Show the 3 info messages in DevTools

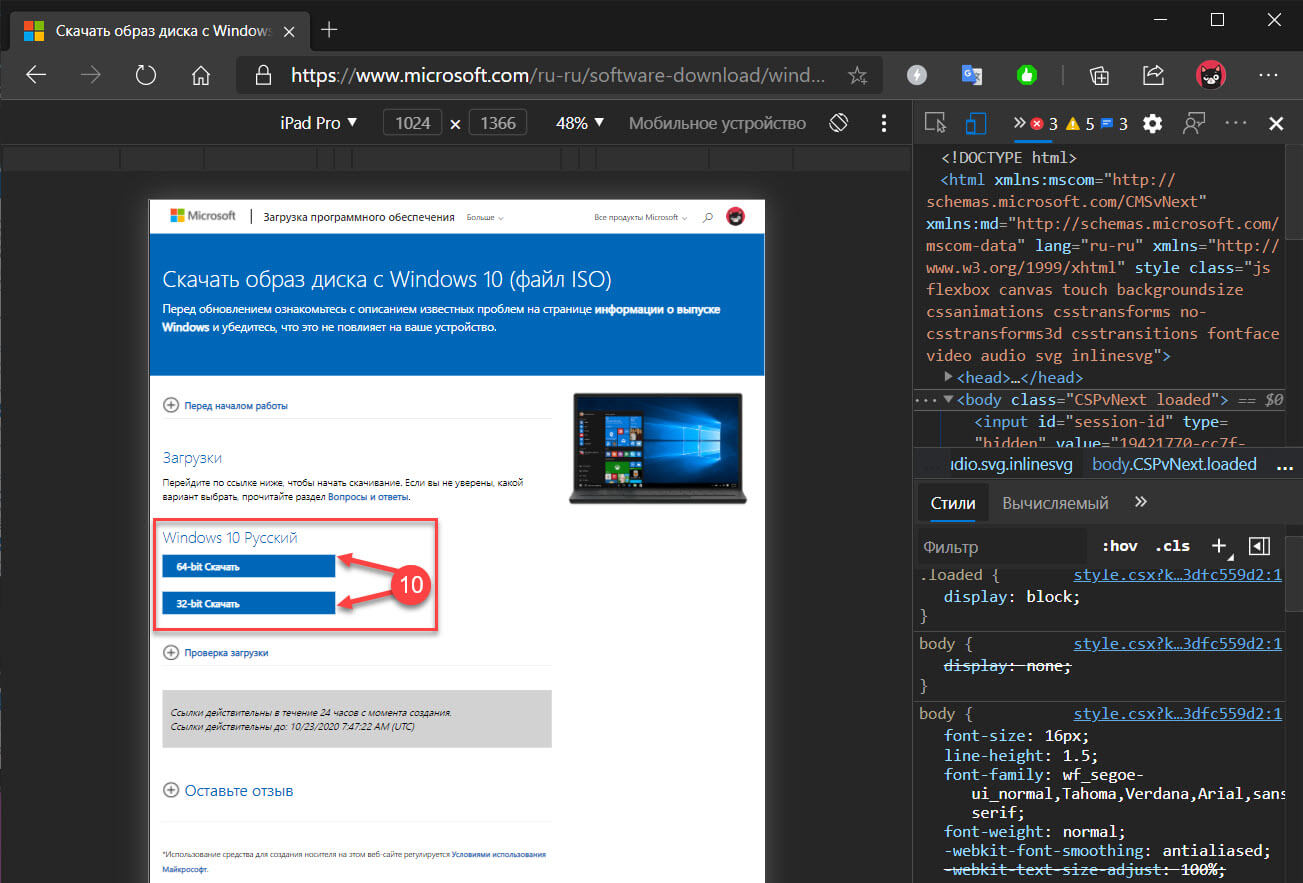point(1114,124)
